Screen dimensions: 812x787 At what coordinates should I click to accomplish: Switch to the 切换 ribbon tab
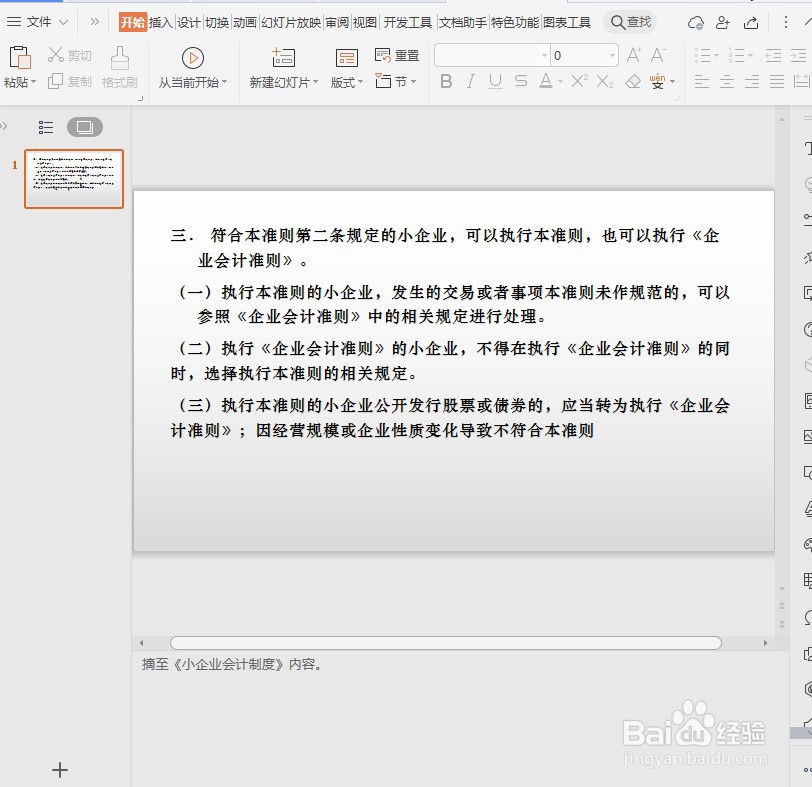[217, 22]
